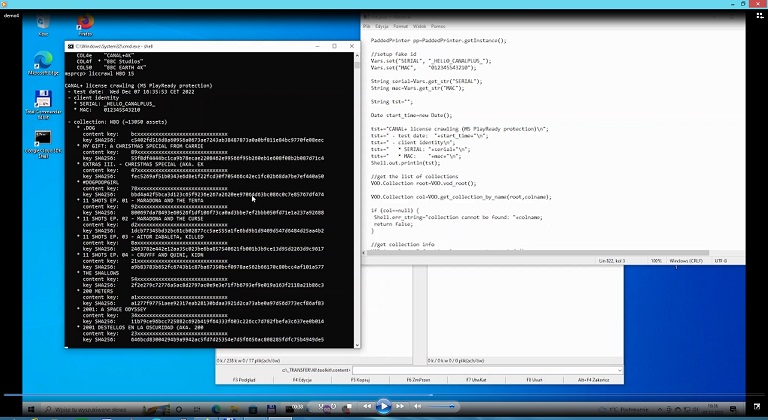Click 'UTF-8' in Notepad status bar
The width and height of the screenshot is (768, 420).
(x=720, y=261)
